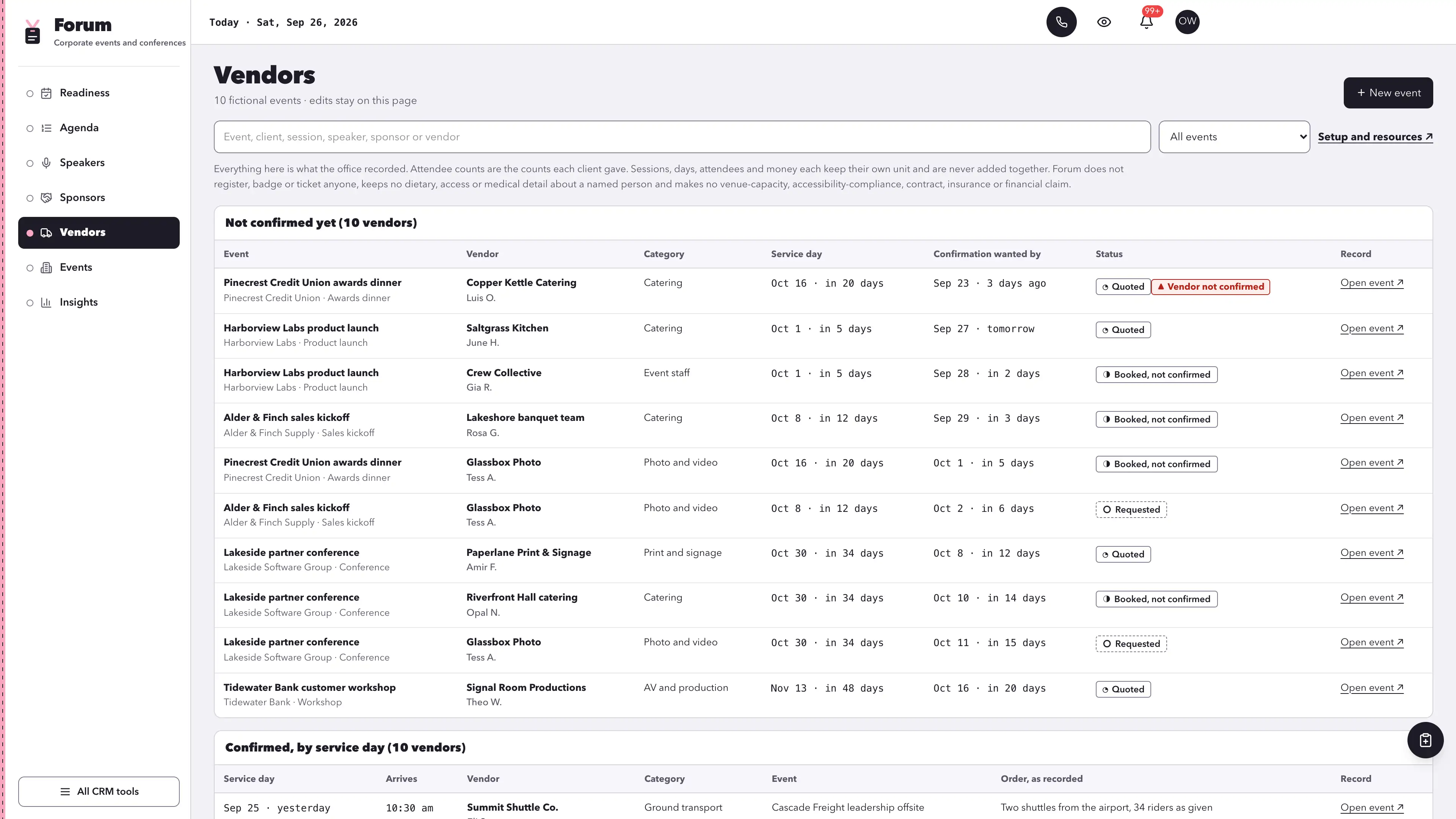
Task: Click the Speakers microphone icon in sidebar
Action: (x=46, y=163)
